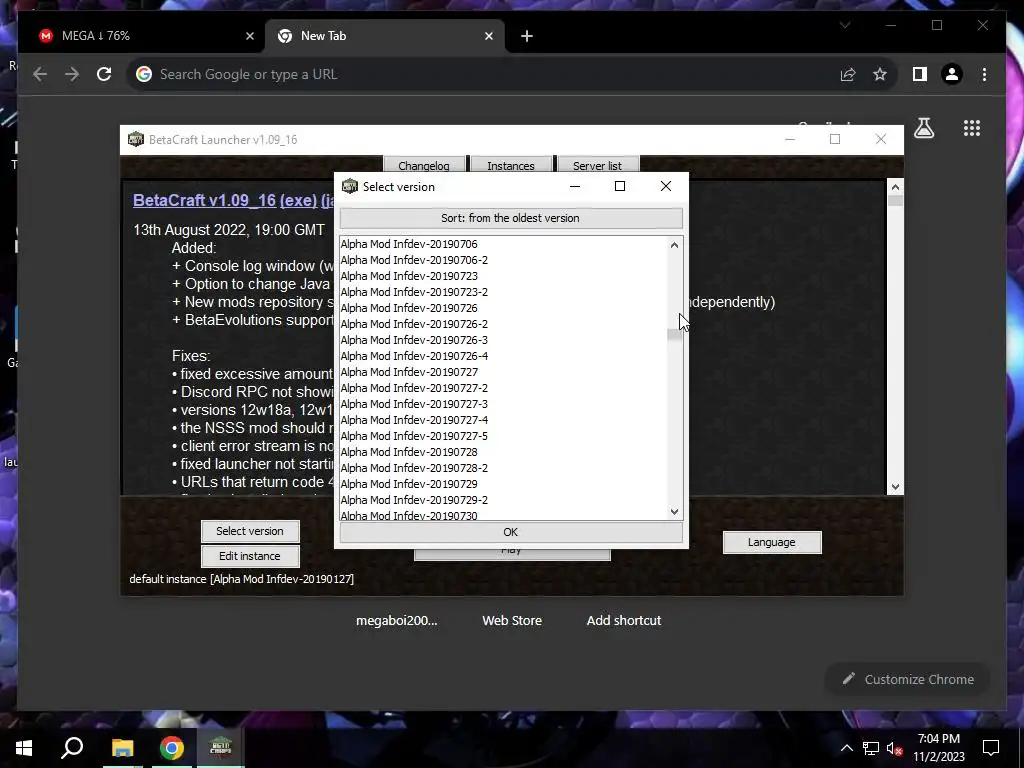Image resolution: width=1024 pixels, height=768 pixels.
Task: Open Windows taskbar search
Action: click(72, 748)
